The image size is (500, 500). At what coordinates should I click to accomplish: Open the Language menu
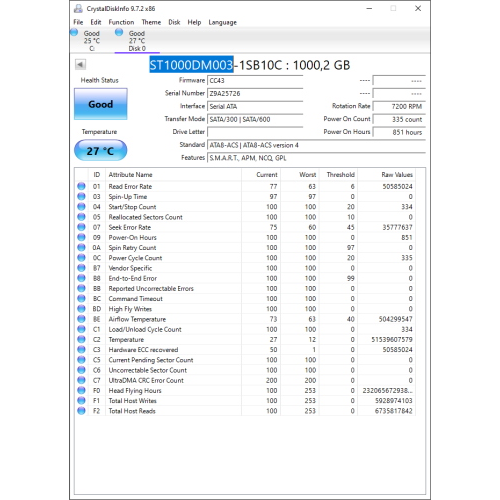pos(223,22)
